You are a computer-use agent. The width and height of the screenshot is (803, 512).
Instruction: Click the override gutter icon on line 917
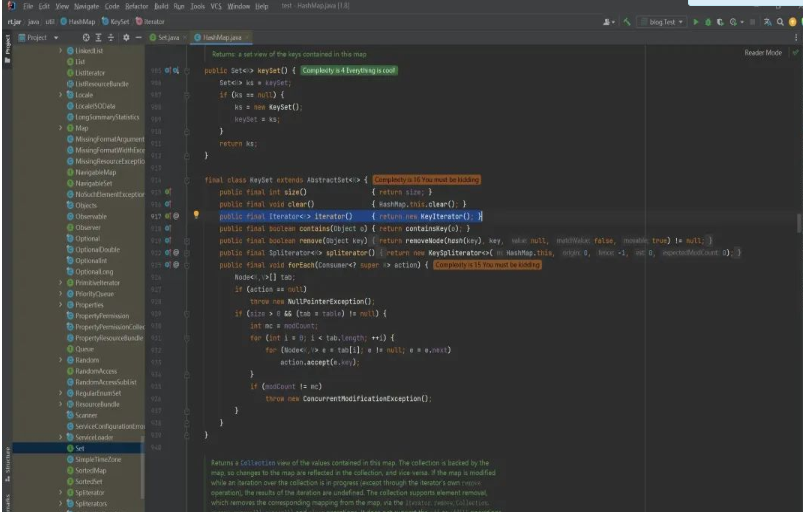(x=168, y=216)
